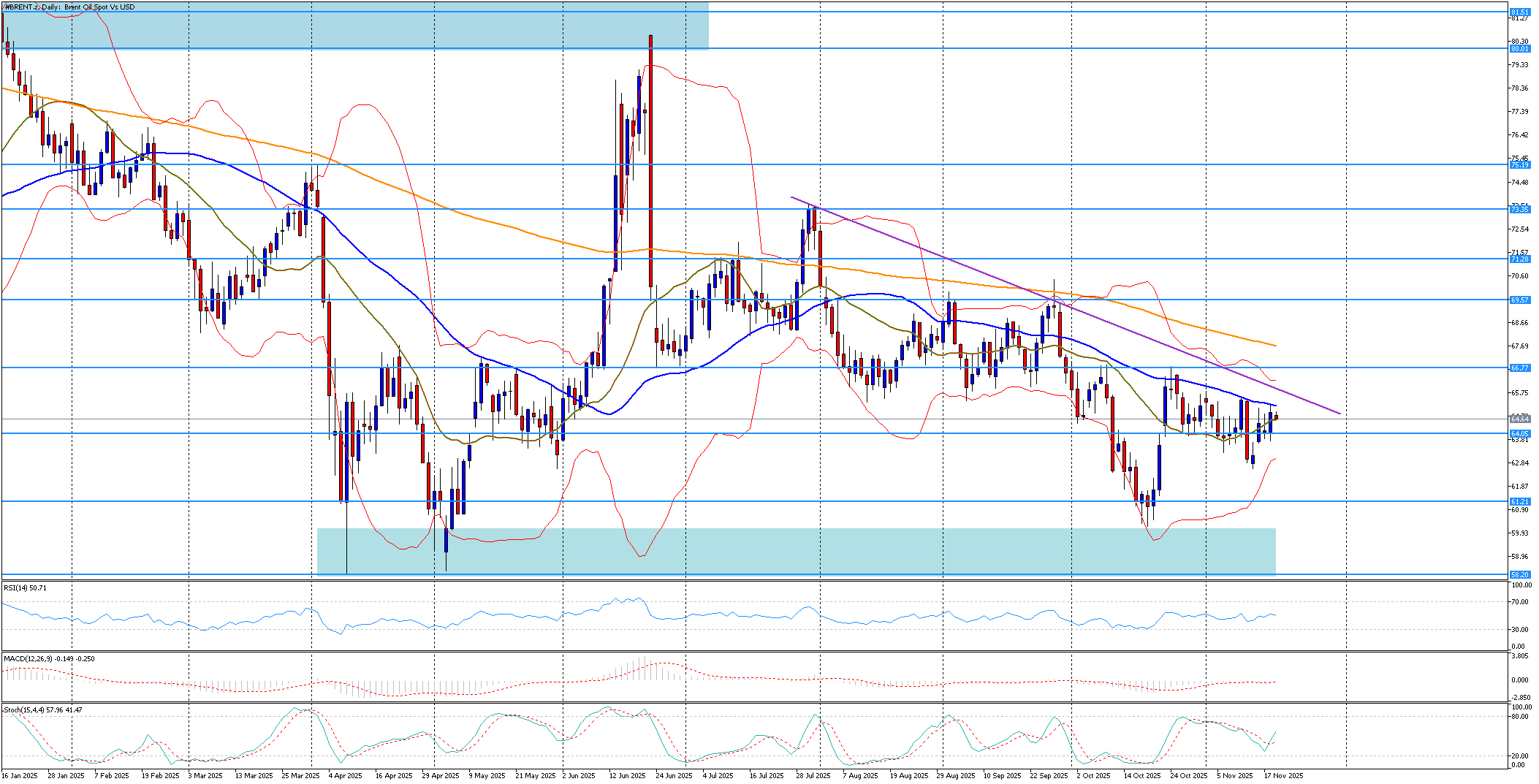
Task: Click the 66.77 price level label
Action: coord(1519,368)
